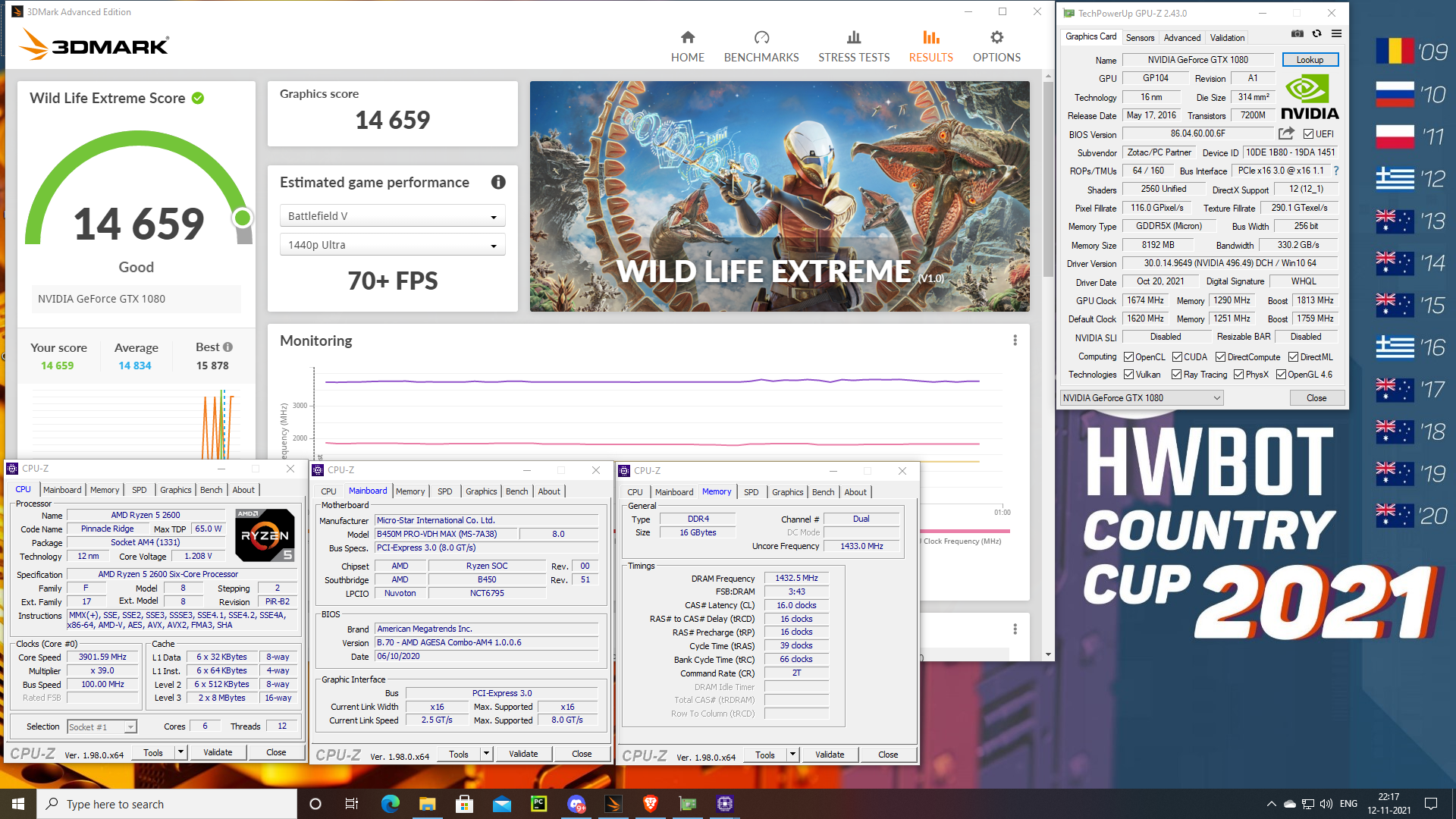Image resolution: width=1456 pixels, height=819 pixels.
Task: Open Microsoft Store from taskbar
Action: click(464, 804)
